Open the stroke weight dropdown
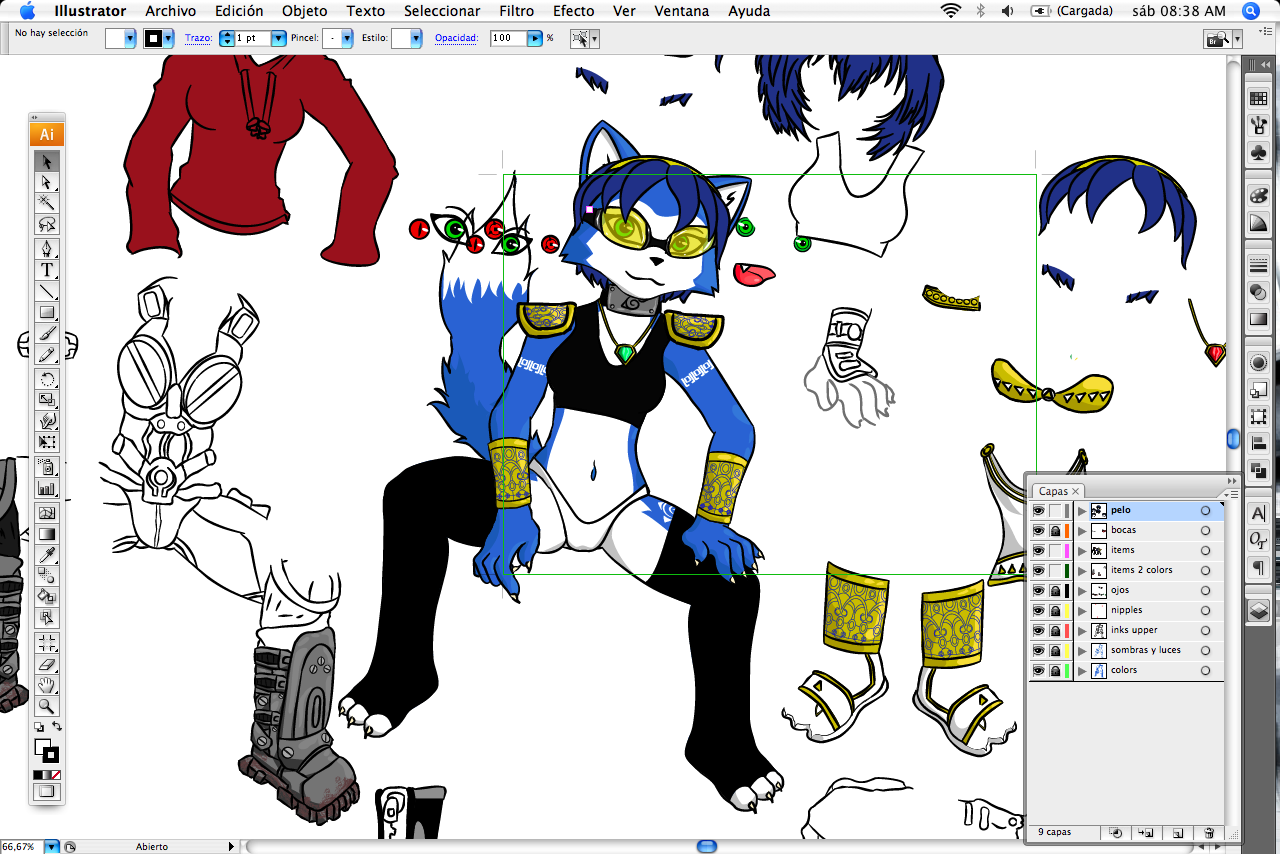Viewport: 1280px width, 854px height. point(278,38)
